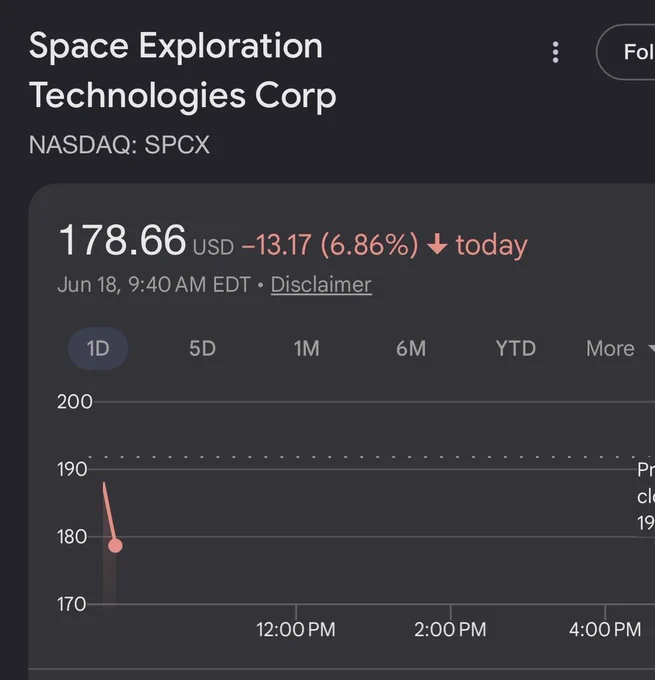Click the current price marker dot

click(115, 545)
